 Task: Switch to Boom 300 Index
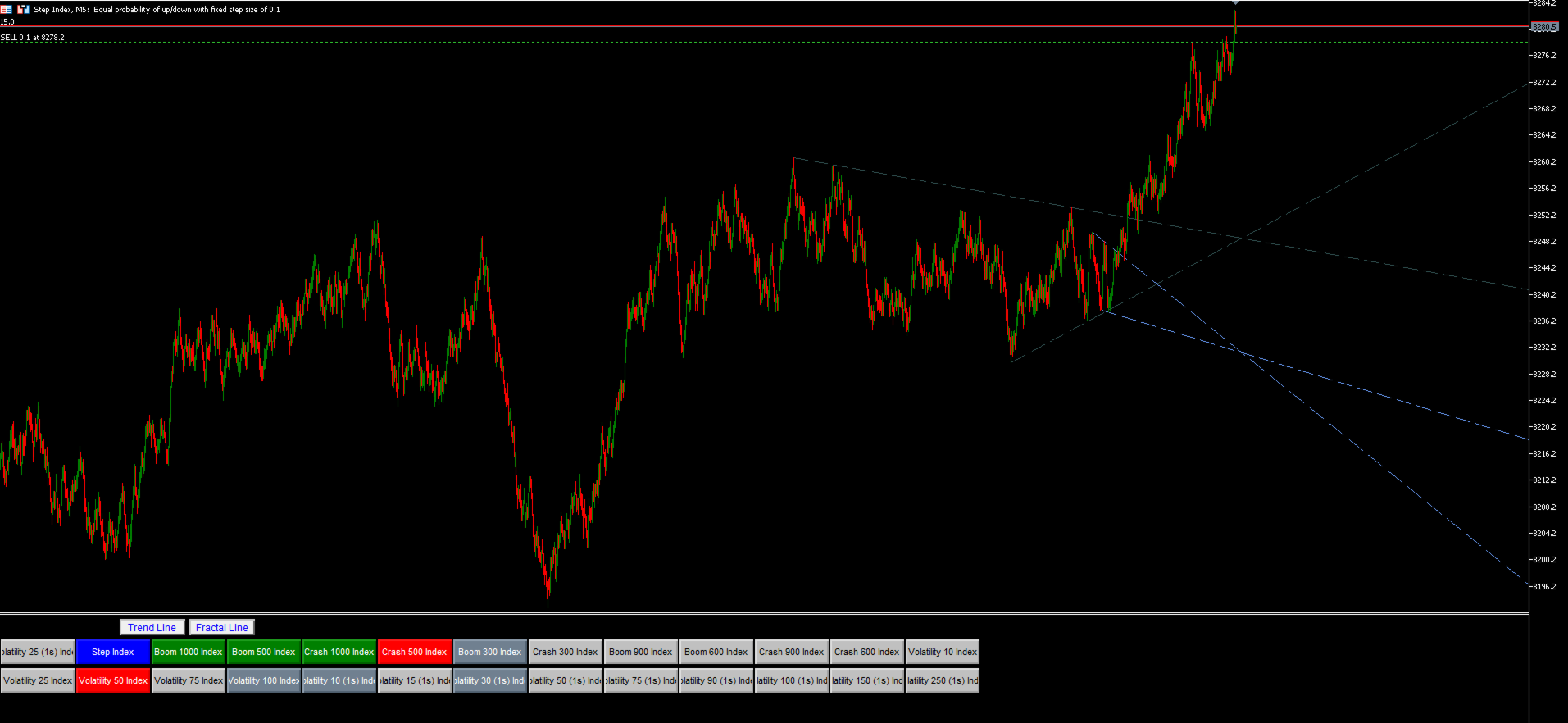[x=490, y=652]
